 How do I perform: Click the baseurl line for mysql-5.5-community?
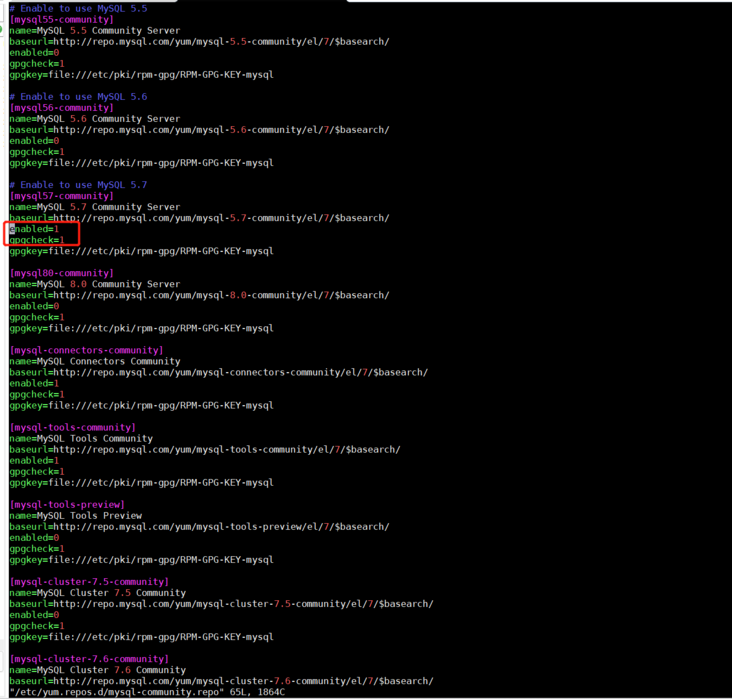coord(199,42)
